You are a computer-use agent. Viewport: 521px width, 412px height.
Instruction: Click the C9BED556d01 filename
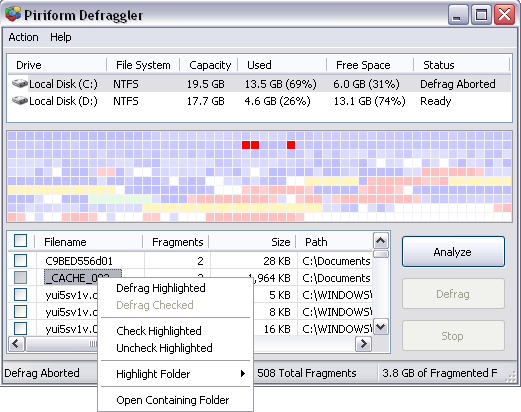79,261
